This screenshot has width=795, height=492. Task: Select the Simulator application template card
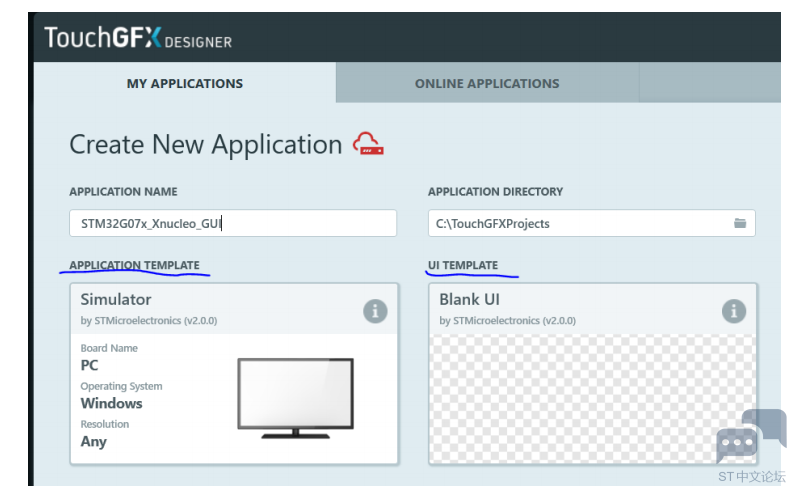[x=234, y=374]
